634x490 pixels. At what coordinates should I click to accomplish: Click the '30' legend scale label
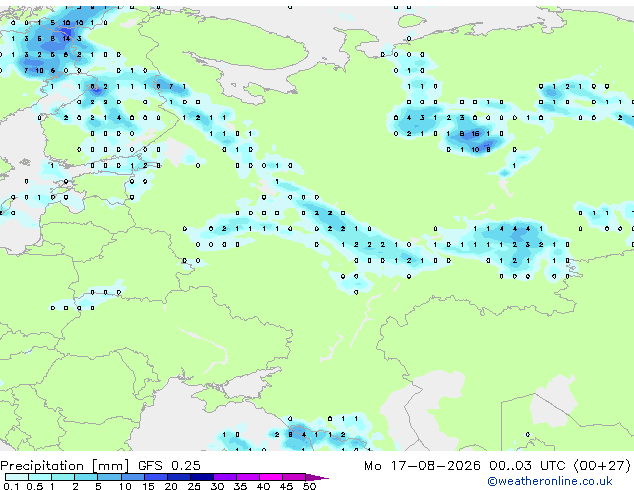click(x=217, y=486)
